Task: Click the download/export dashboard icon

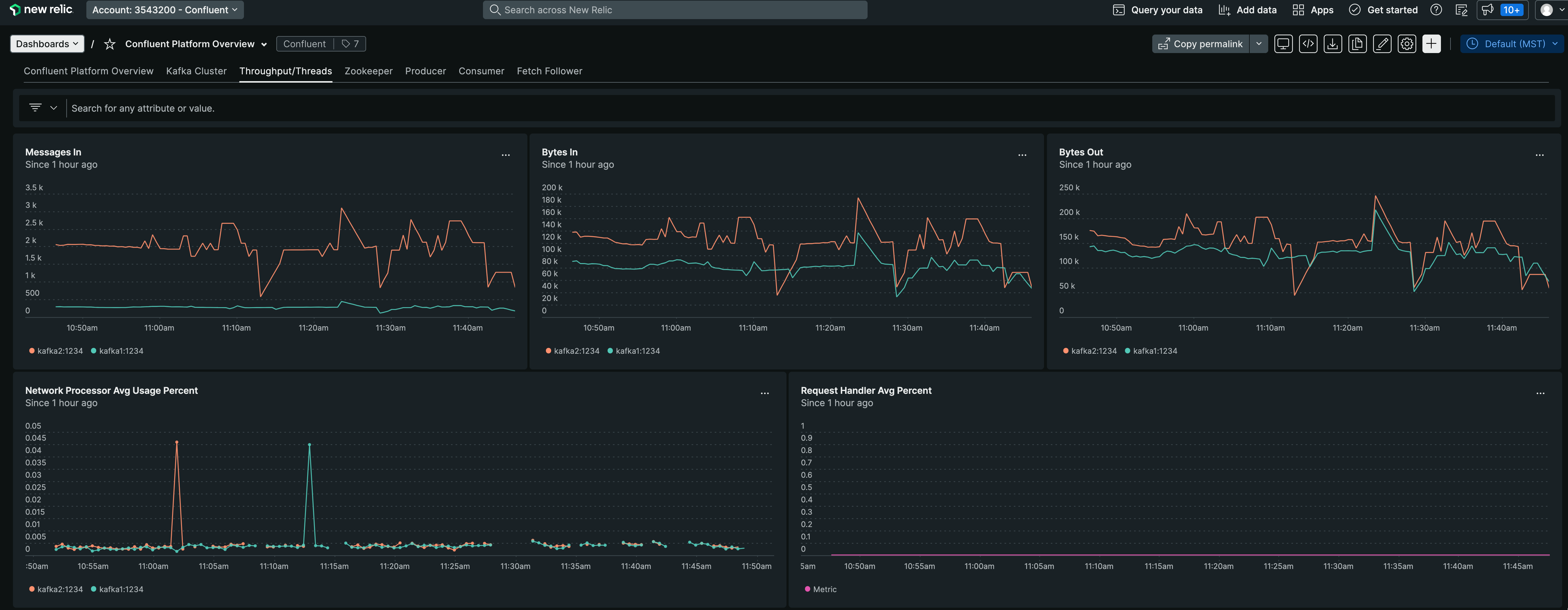Action: 1332,44
